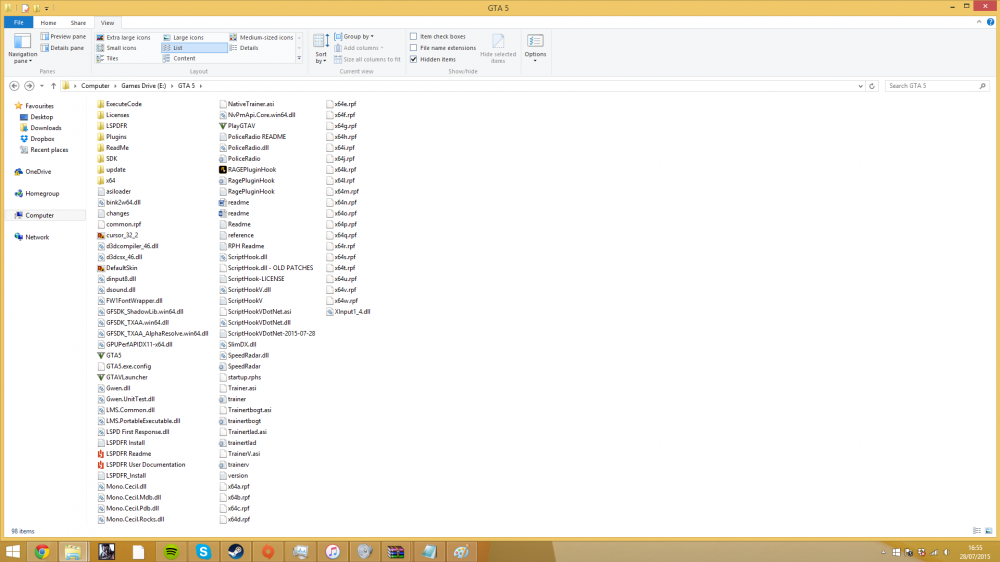The image size is (1000, 562).
Task: Switch to the Share ribbon tab
Action: pos(78,22)
